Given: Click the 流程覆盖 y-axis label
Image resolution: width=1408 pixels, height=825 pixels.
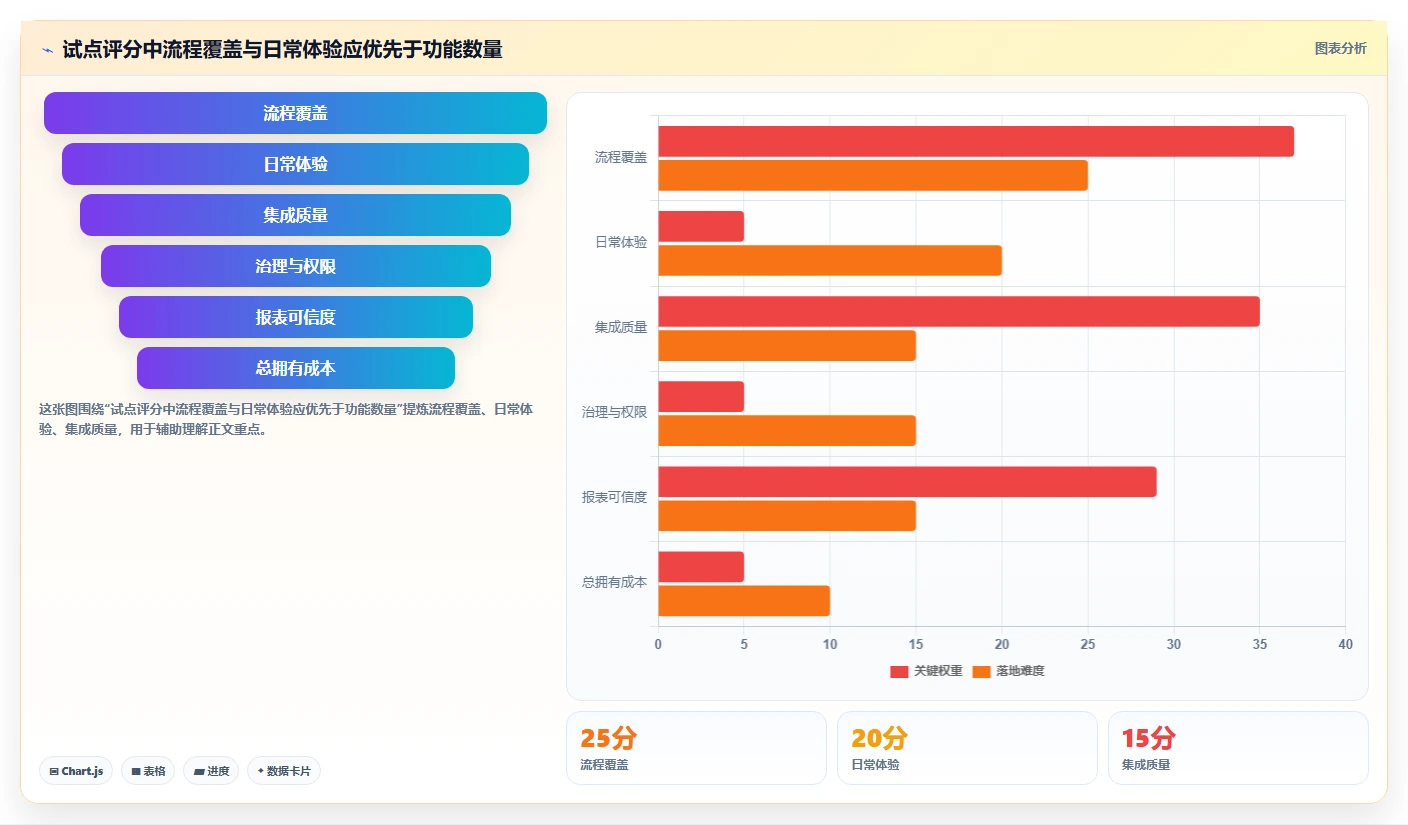Looking at the screenshot, I should (621, 157).
